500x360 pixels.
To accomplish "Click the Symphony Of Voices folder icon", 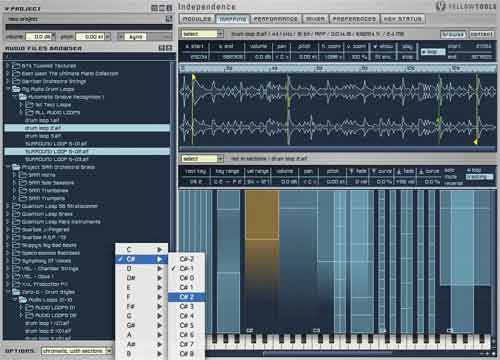I will click(16, 261).
